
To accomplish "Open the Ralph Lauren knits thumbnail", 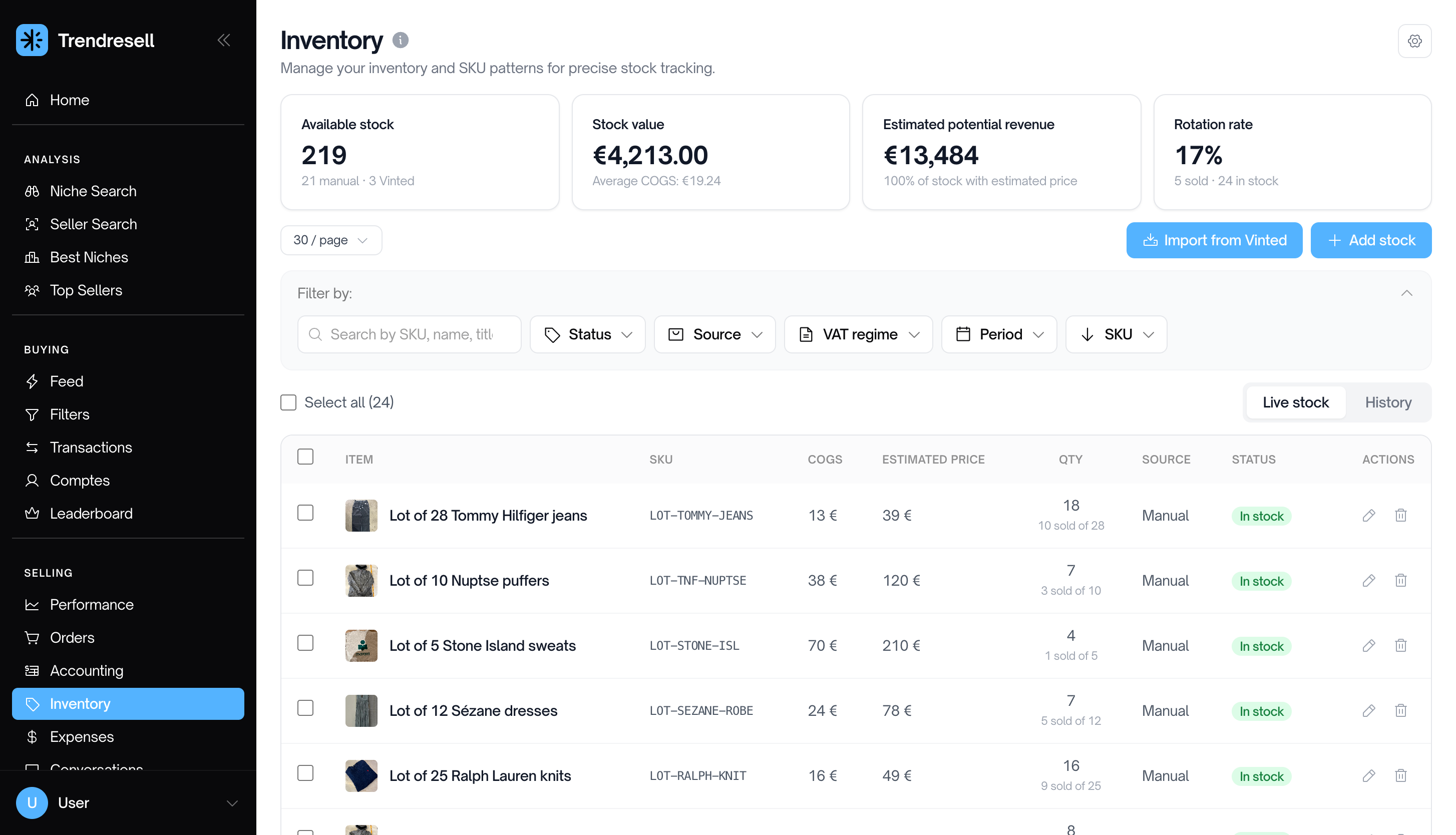I will (x=360, y=776).
